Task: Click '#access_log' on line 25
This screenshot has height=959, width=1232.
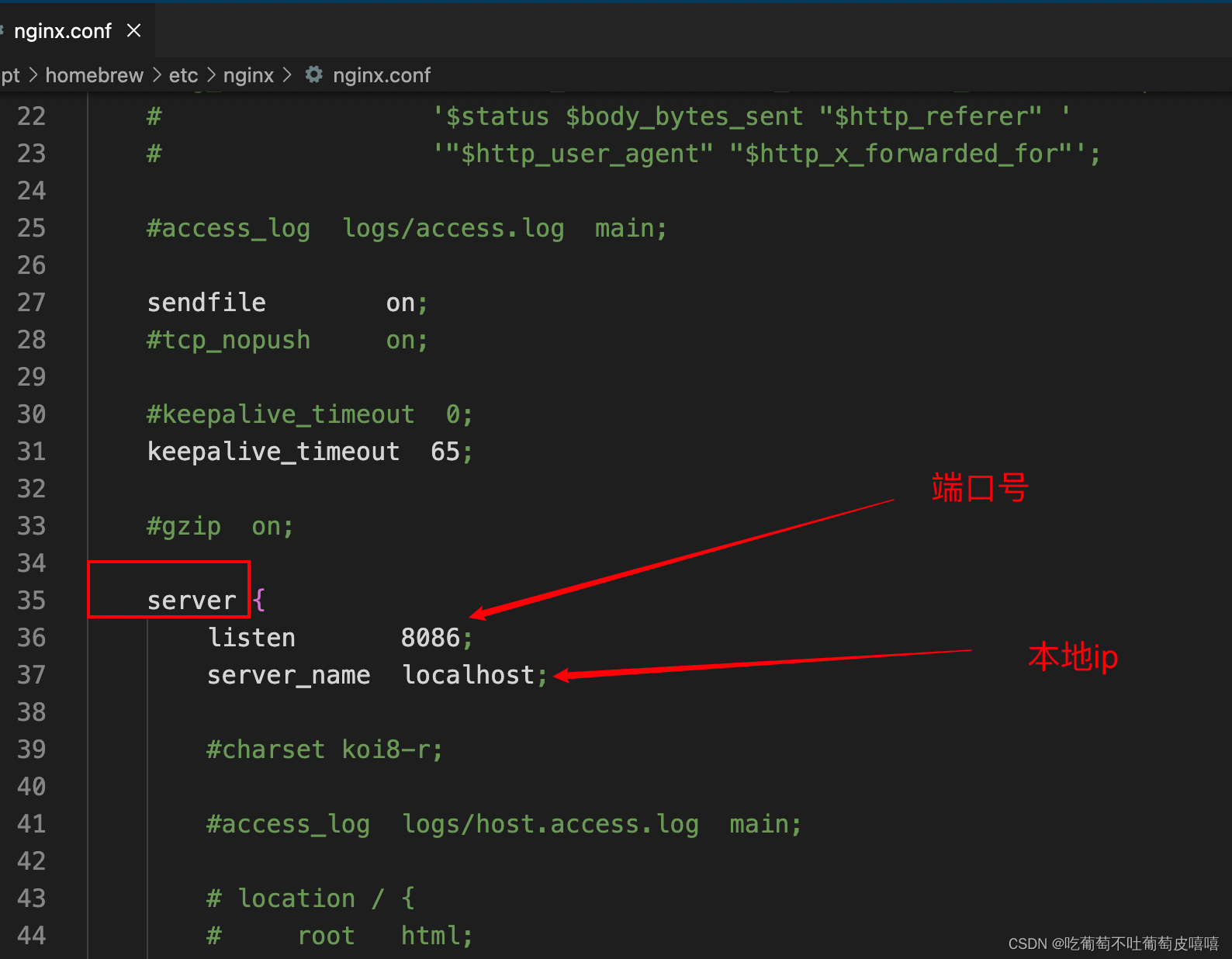Action: 228,229
